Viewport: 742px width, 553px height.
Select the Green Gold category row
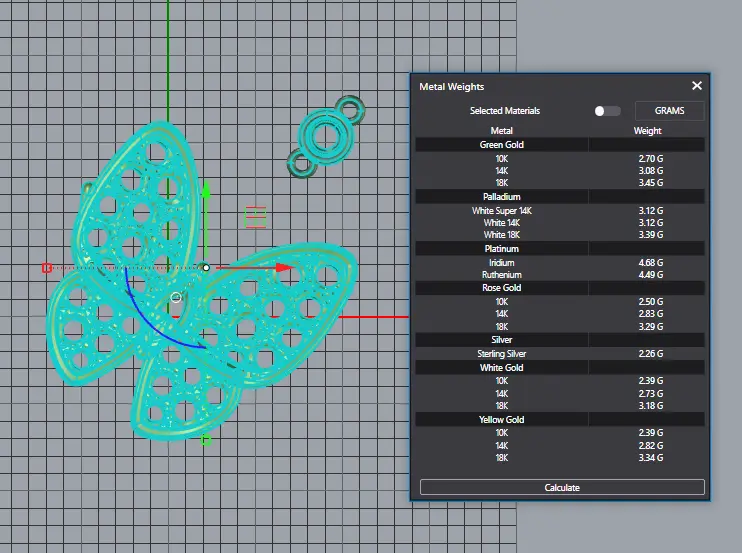pyautogui.click(x=560, y=145)
